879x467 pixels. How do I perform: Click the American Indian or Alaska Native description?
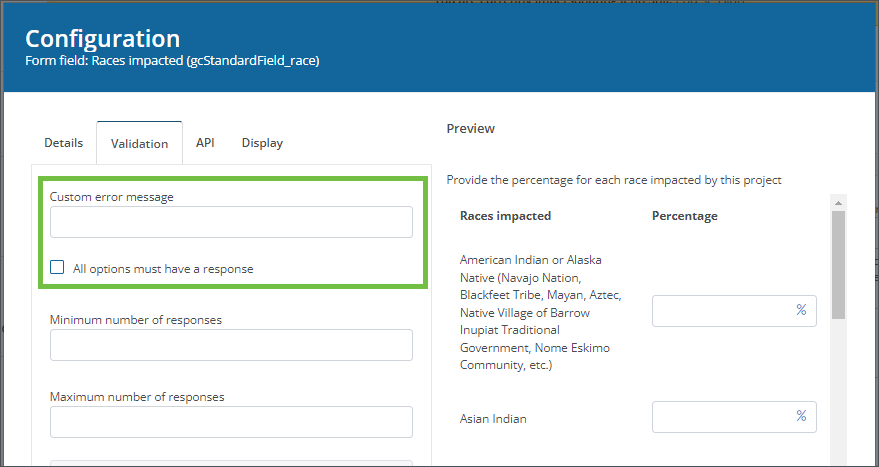[x=540, y=312]
